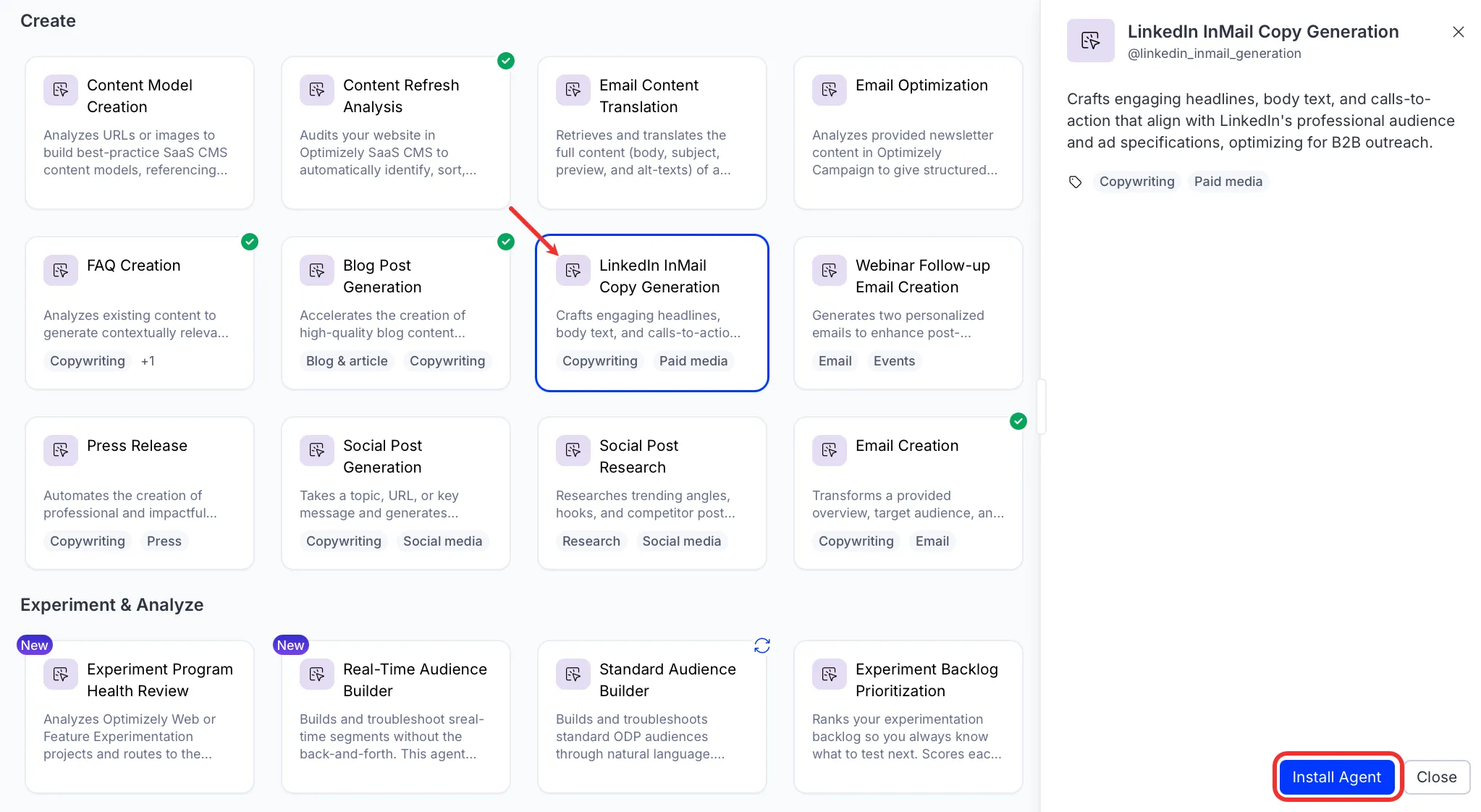
Task: Click the Content Model Creation agent icon
Action: (61, 90)
